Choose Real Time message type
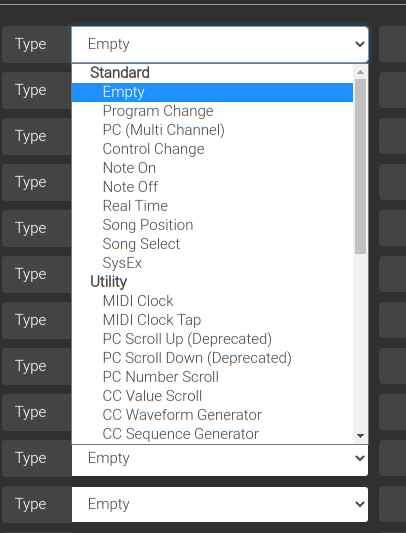406x533 pixels. click(x=212, y=206)
